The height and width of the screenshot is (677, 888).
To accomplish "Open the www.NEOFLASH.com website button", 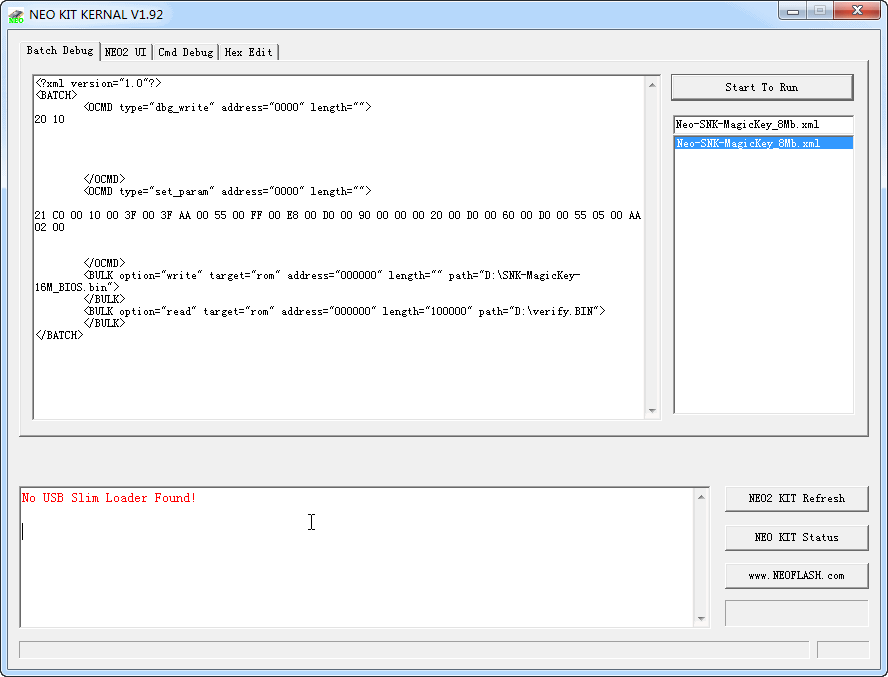I will [x=796, y=575].
